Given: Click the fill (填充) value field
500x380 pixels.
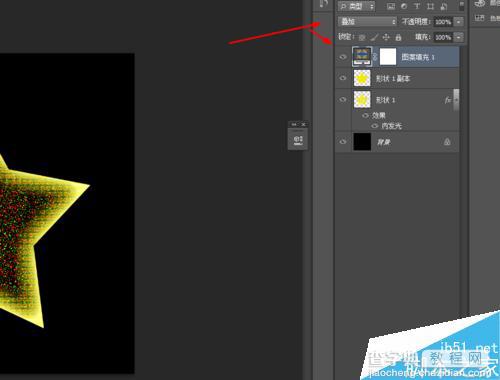Looking at the screenshot, I should (x=443, y=37).
